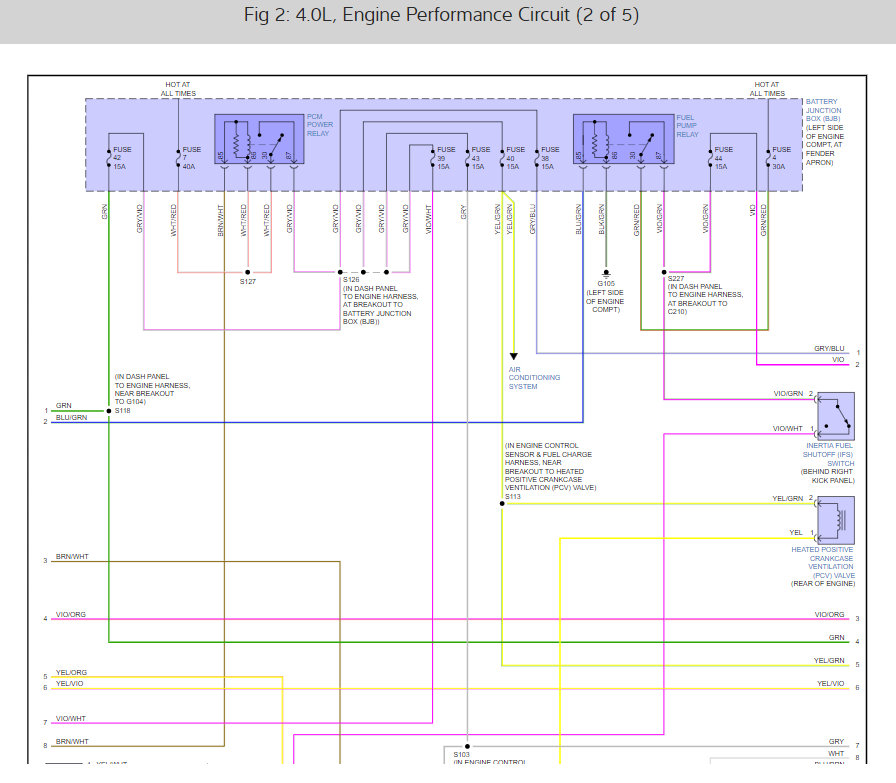Click the S227 splice description text
Image resolution: width=896 pixels, height=783 pixels.
coord(705,299)
